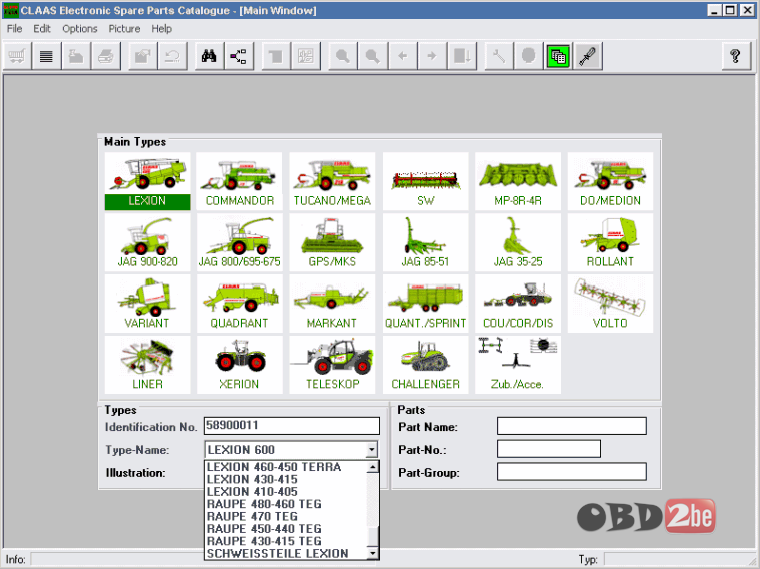Image resolution: width=760 pixels, height=569 pixels.
Task: Click the spark plug tool icon
Action: (x=588, y=56)
